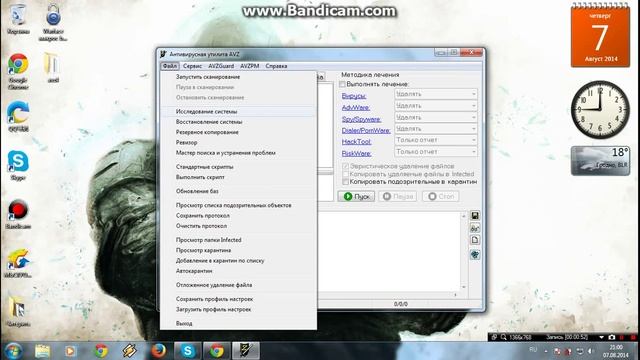Image resolution: width=640 pixels, height=360 pixels.
Task: Click the analog clock gadget
Action: tap(600, 109)
